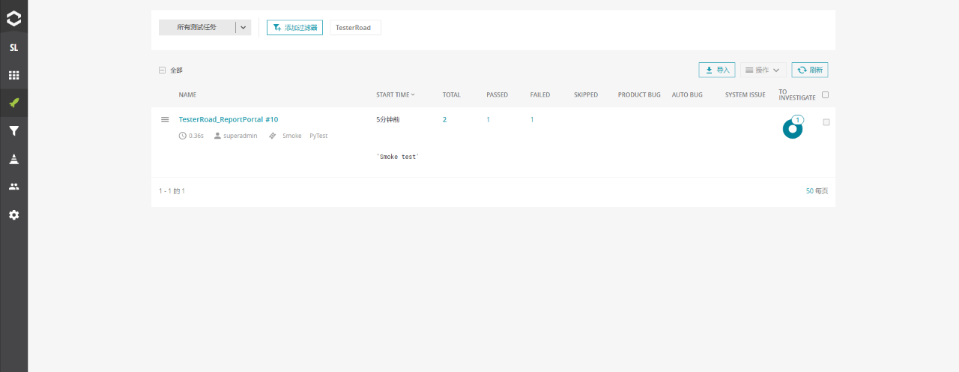Click the AUTO BUG column header
This screenshot has height=372, width=959.
[x=687, y=95]
